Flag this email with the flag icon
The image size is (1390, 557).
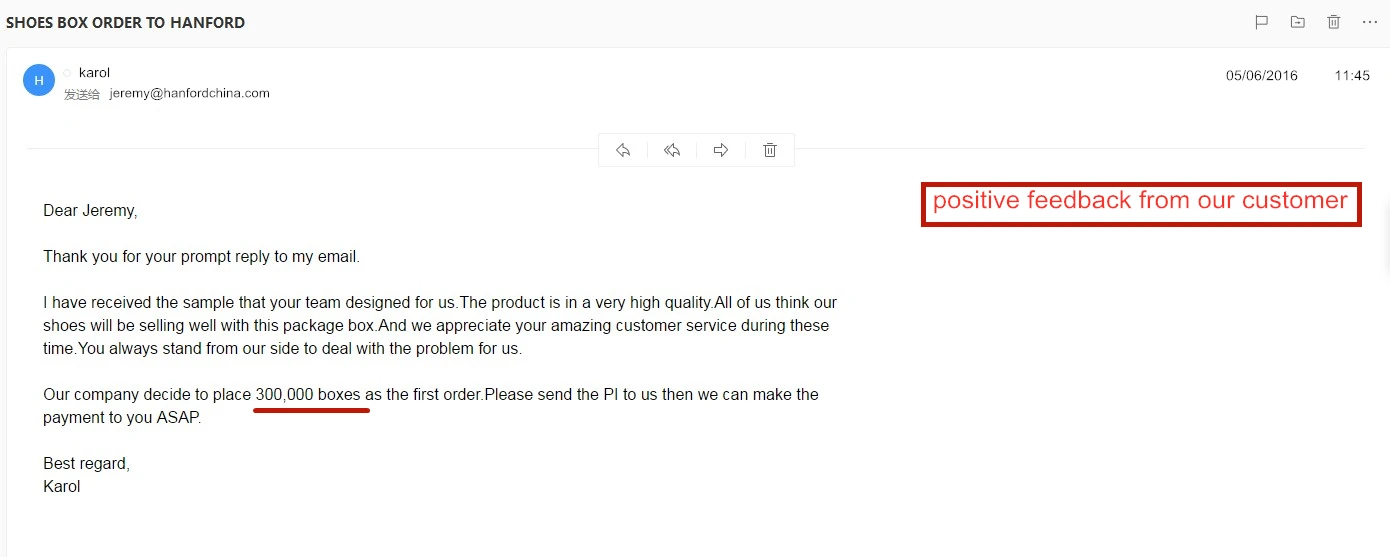[1261, 22]
